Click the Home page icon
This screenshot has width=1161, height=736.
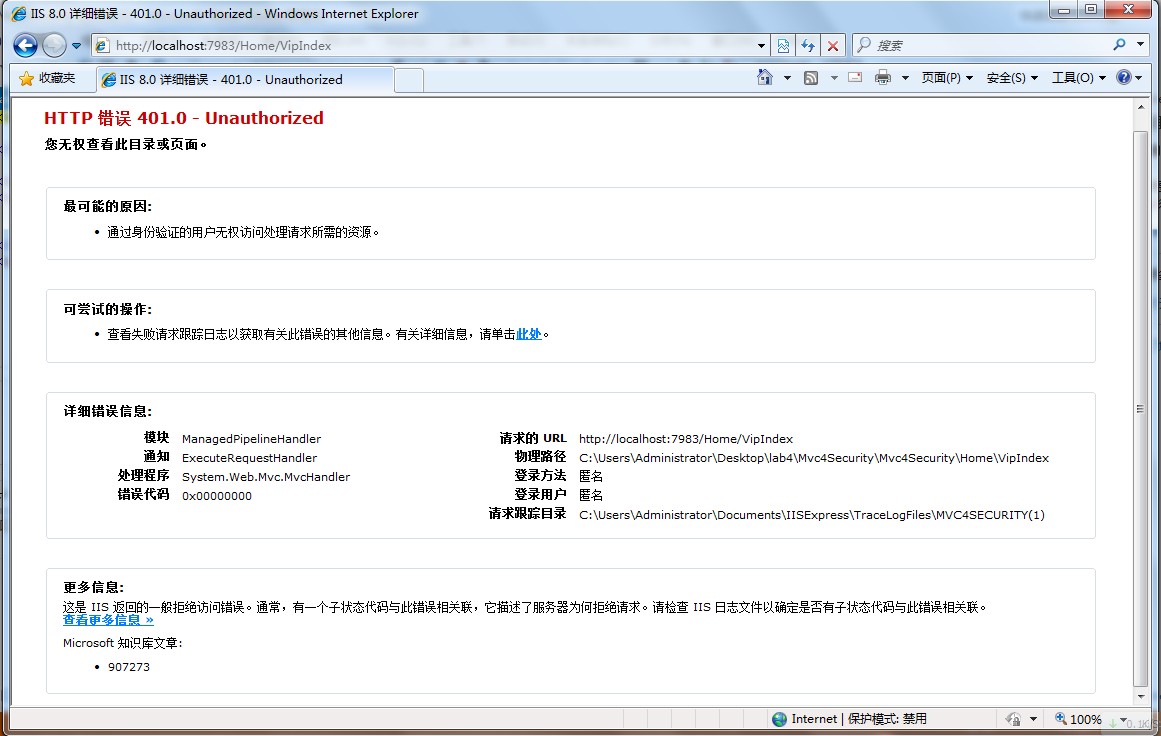point(765,77)
